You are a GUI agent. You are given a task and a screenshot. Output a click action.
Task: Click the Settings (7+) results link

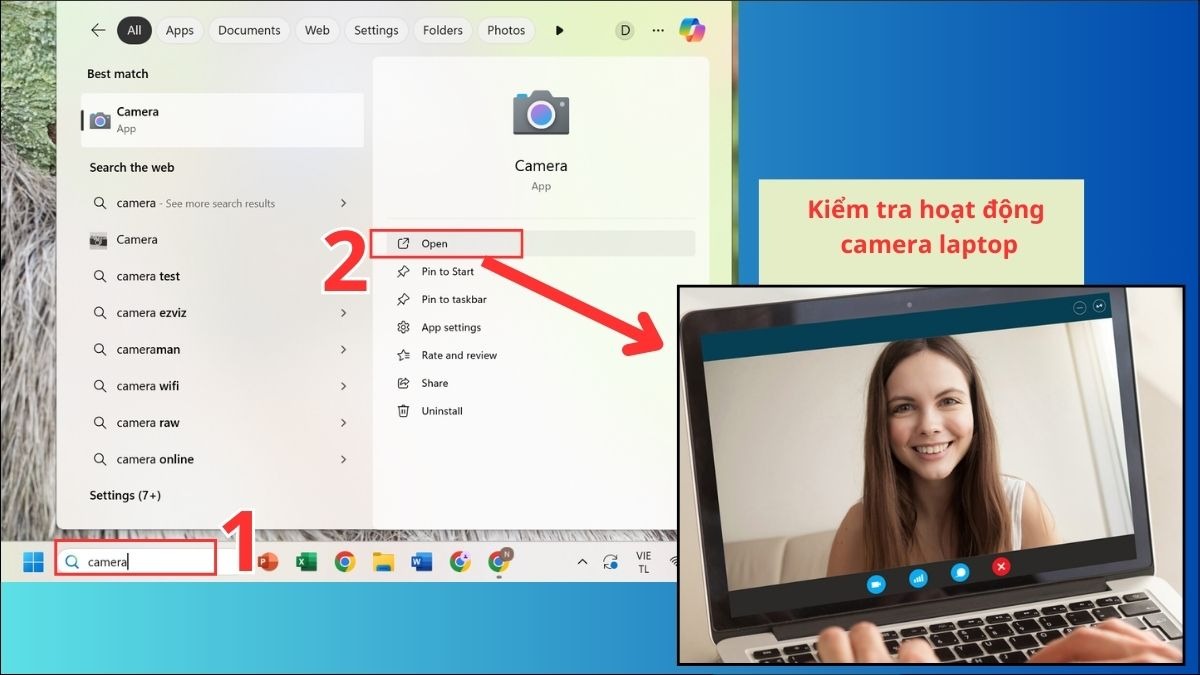click(126, 494)
